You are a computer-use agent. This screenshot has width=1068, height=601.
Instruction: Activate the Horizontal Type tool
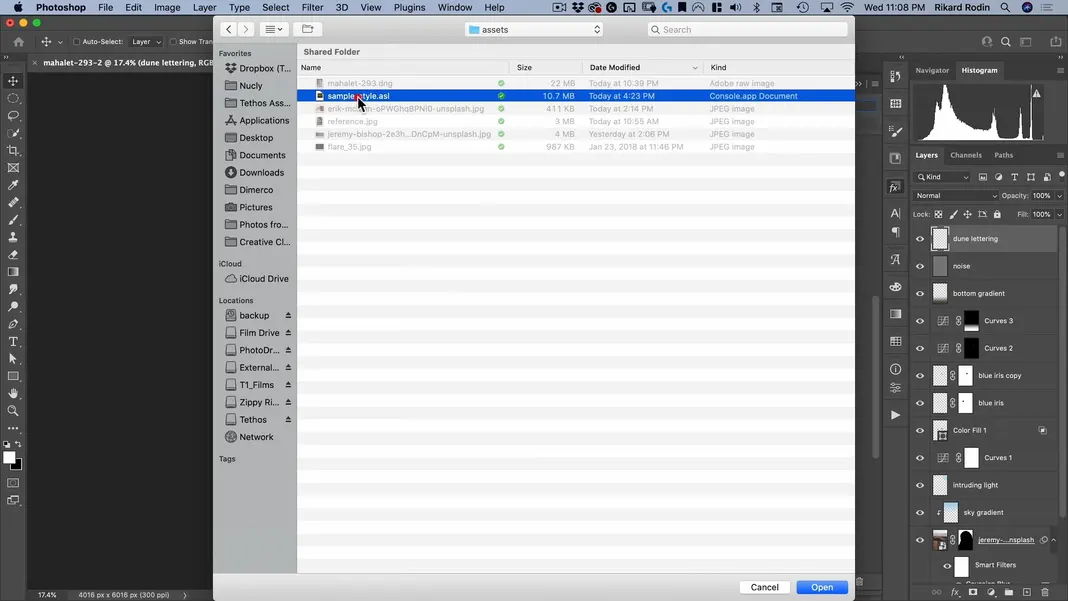13,341
